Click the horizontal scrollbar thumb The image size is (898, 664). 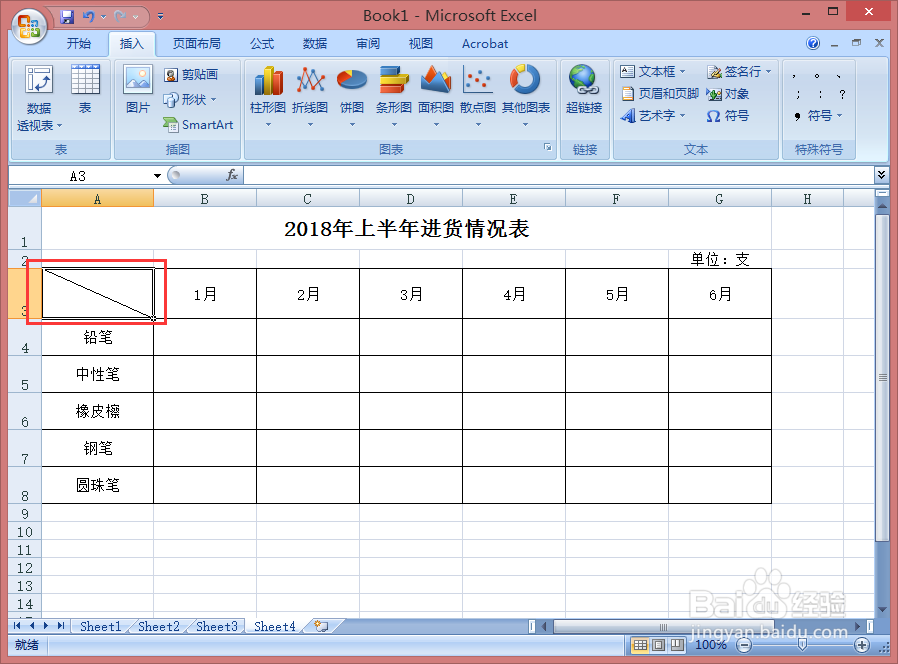663,627
